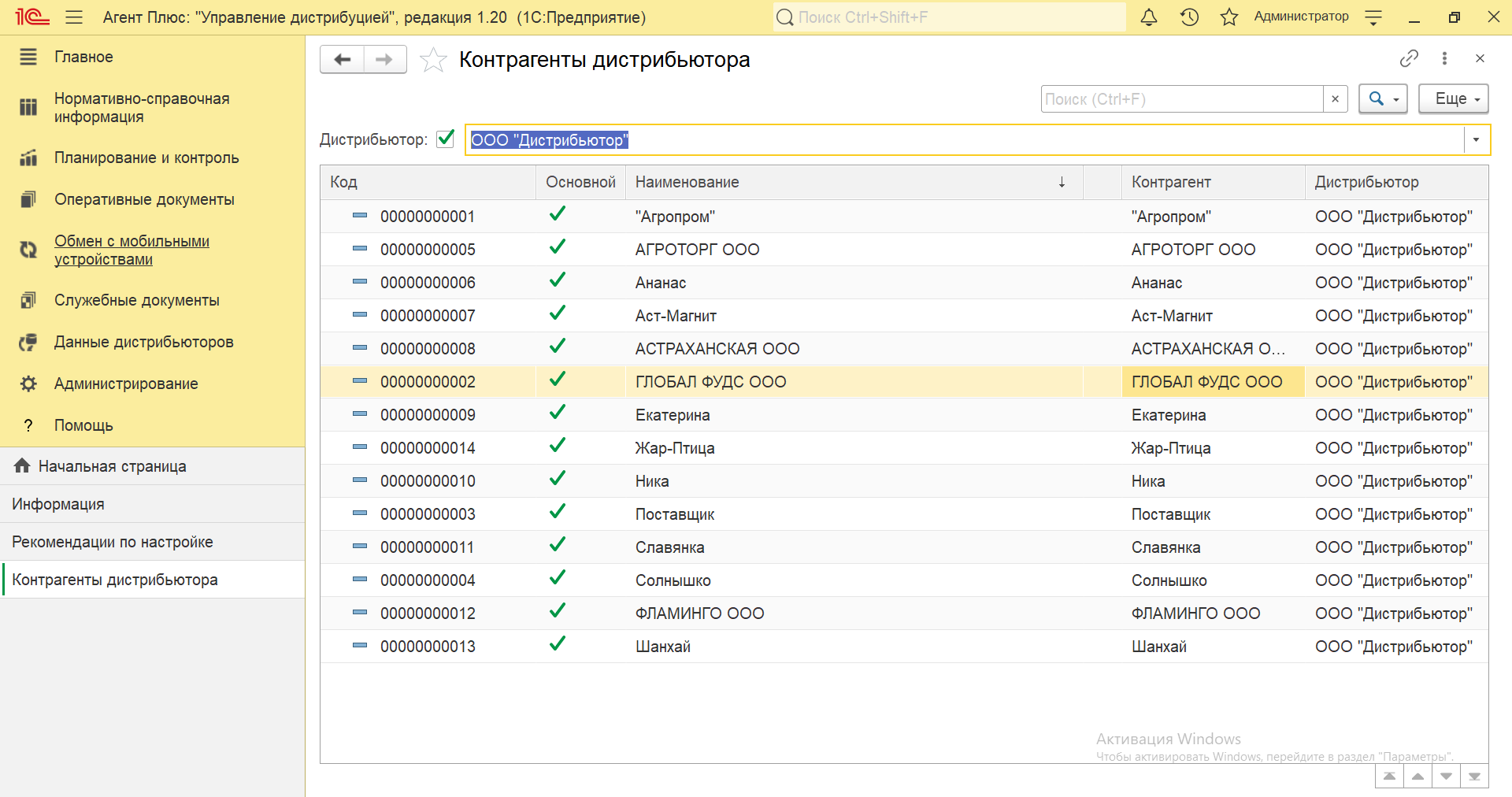
Task: Add Контрагенты дистрибьютора to favorites star
Action: tap(433, 59)
